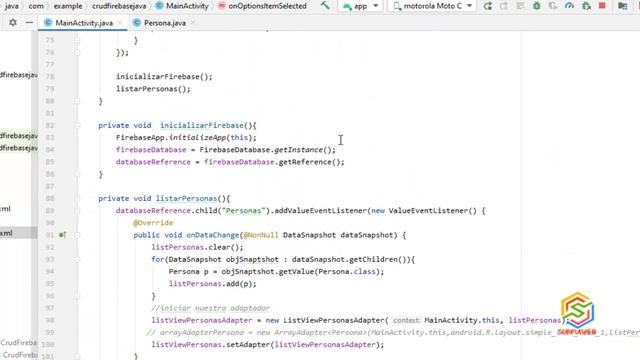Click the device manager icon right of Stop
Viewport: 640px width, 360px height.
click(622, 6)
